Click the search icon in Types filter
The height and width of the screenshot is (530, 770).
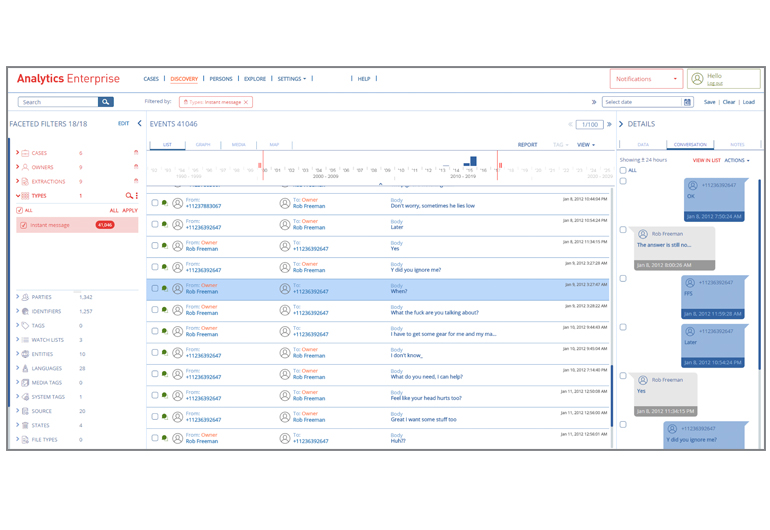pyautogui.click(x=128, y=196)
